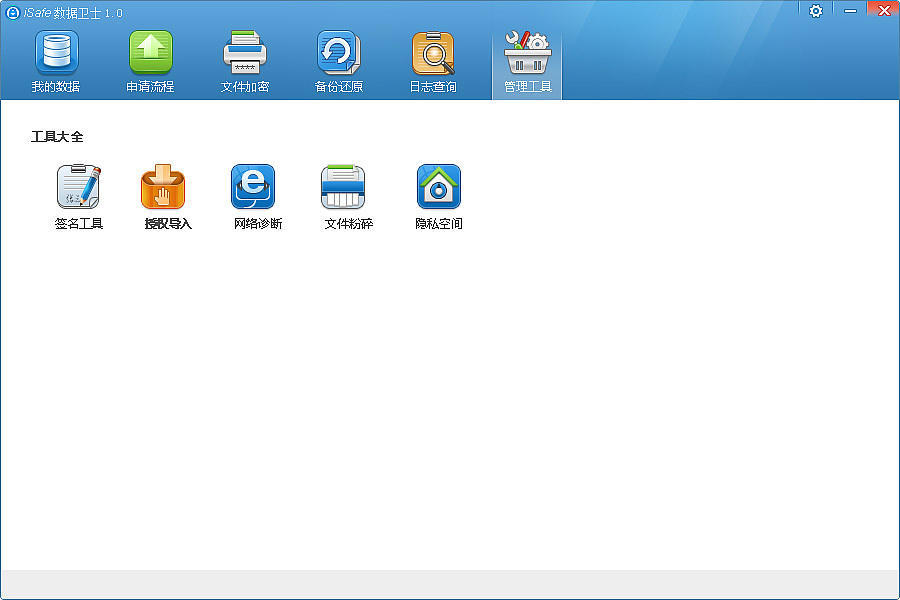Viewport: 900px width, 600px height.
Task: Click the iSafe lock logo in title bar
Action: point(13,13)
